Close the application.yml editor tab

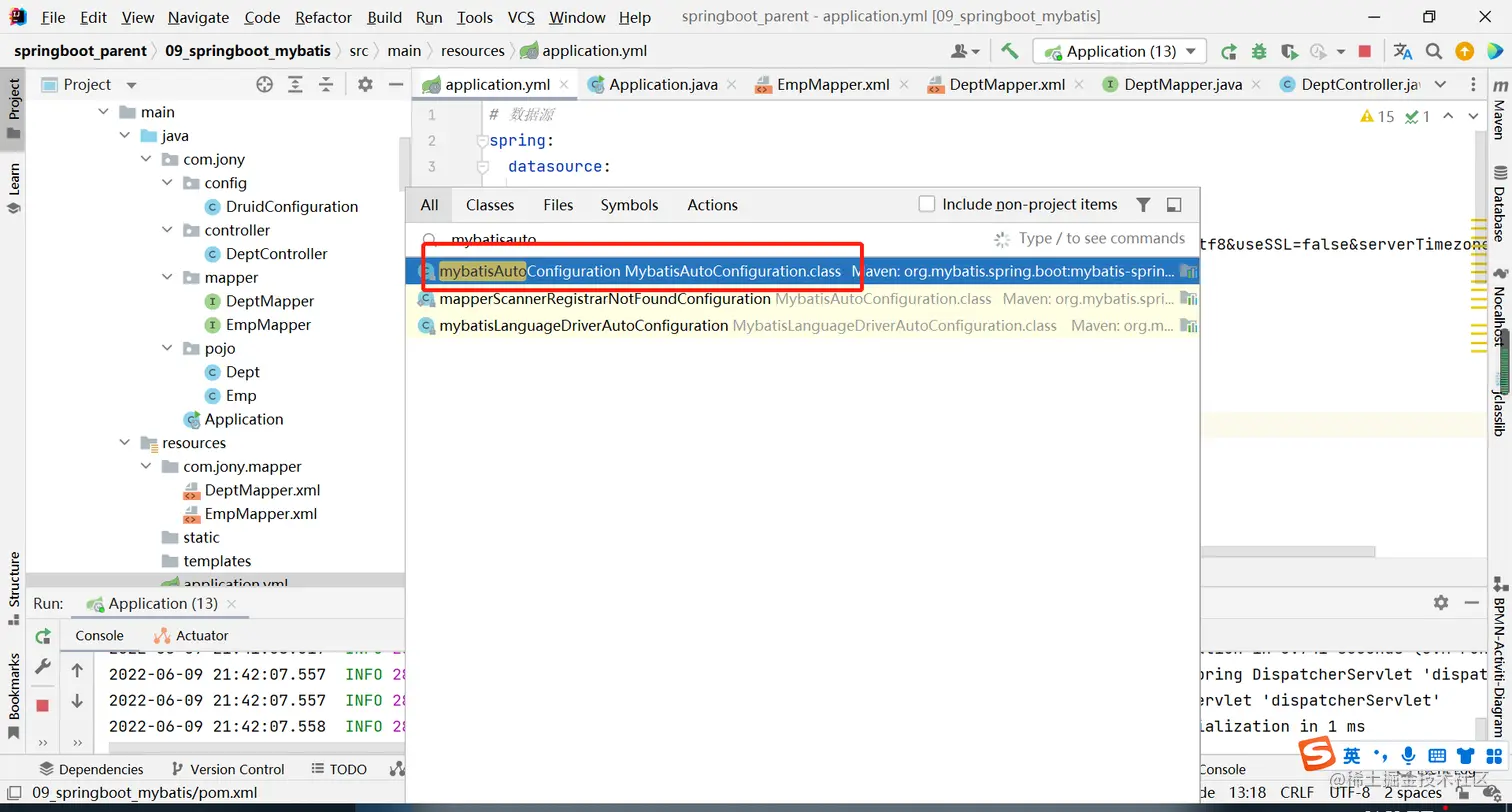(564, 85)
